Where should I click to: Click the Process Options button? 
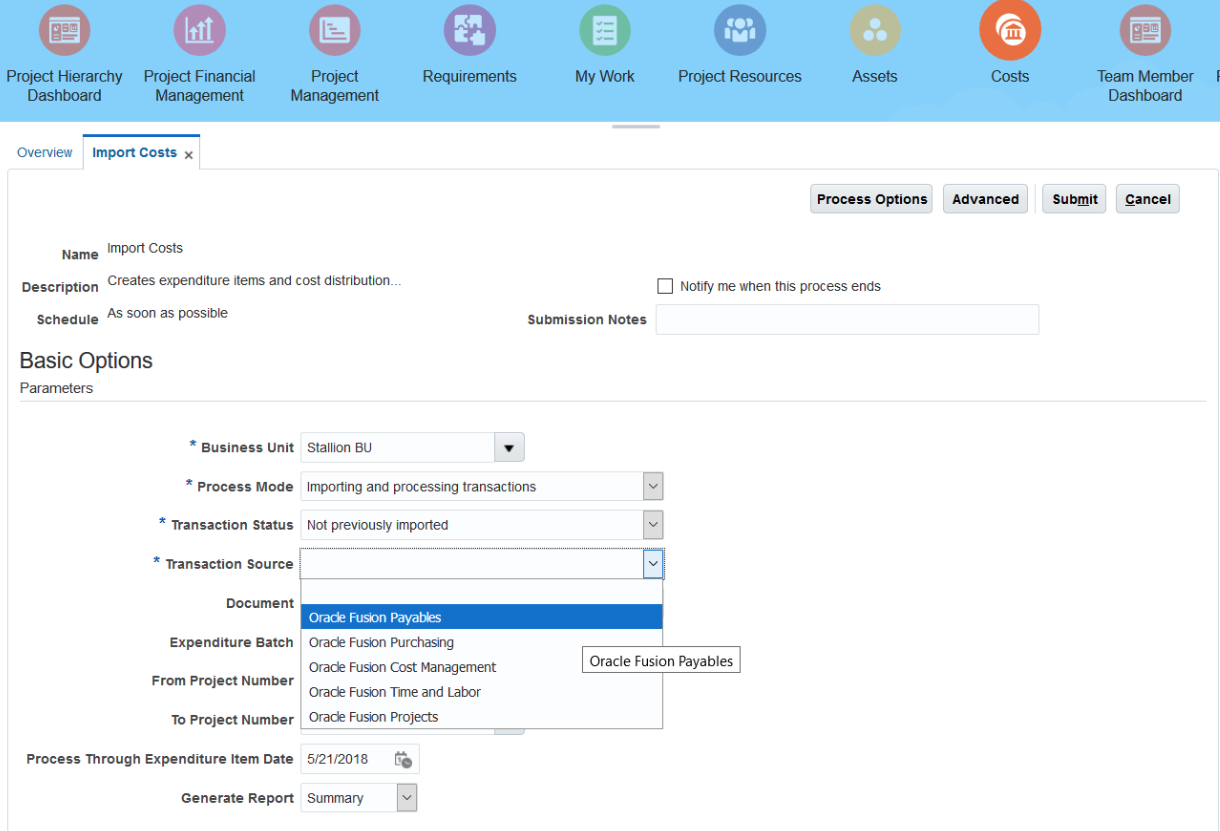tap(871, 199)
